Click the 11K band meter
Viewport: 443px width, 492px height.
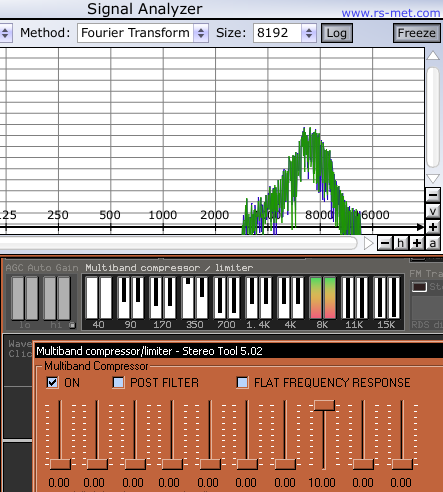[x=355, y=298]
